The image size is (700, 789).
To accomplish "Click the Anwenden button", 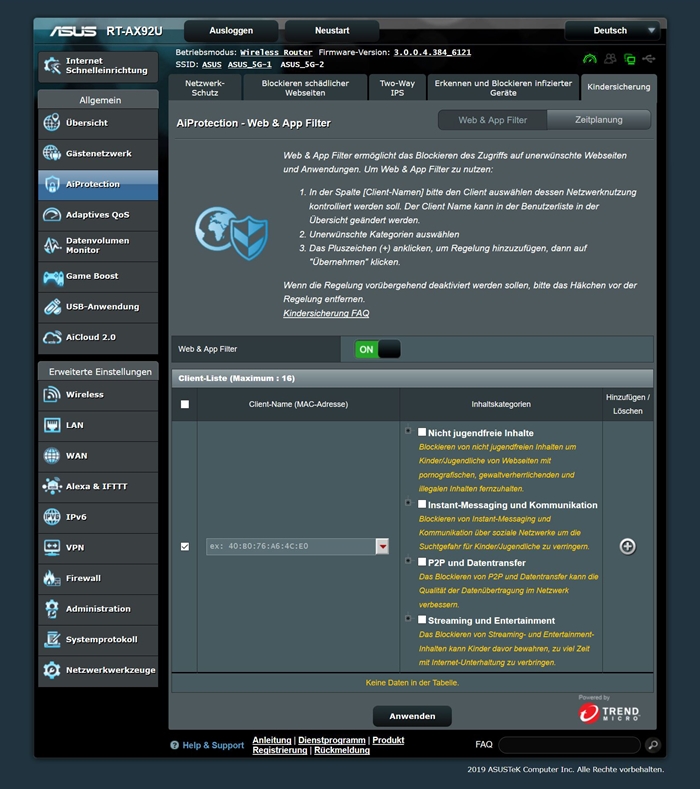I will (x=412, y=716).
